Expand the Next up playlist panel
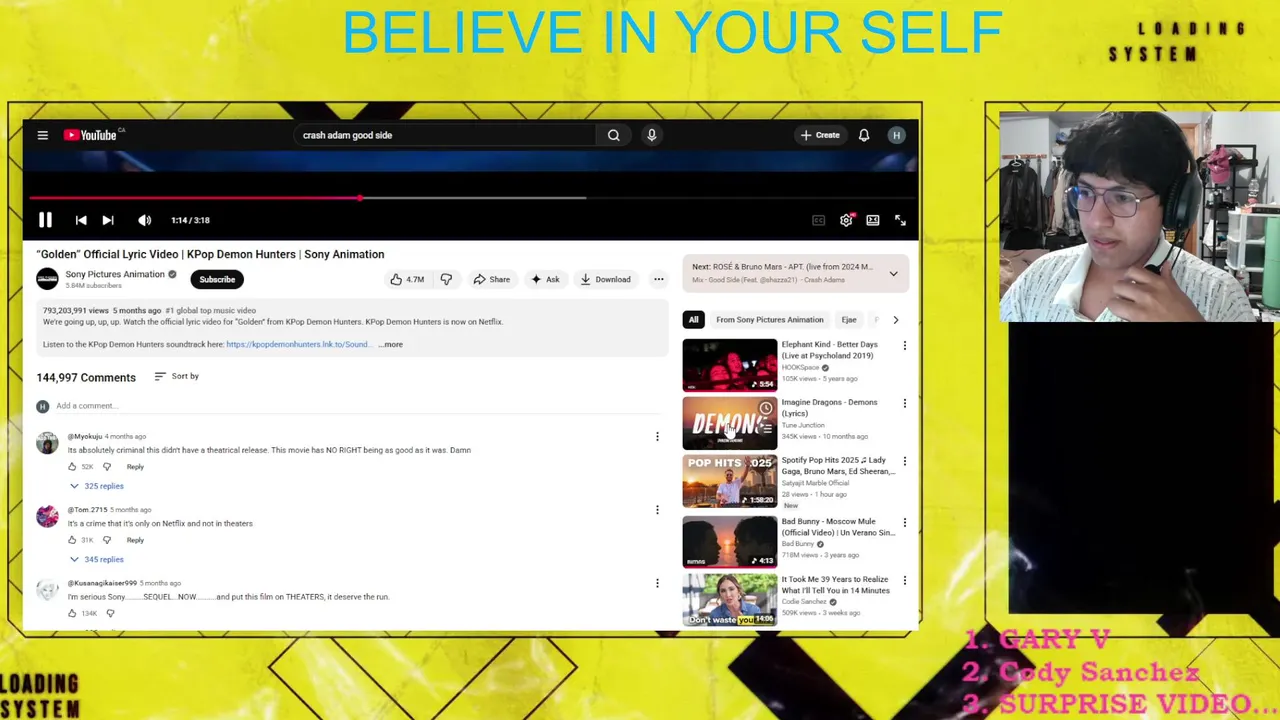The width and height of the screenshot is (1280, 720). (x=893, y=273)
